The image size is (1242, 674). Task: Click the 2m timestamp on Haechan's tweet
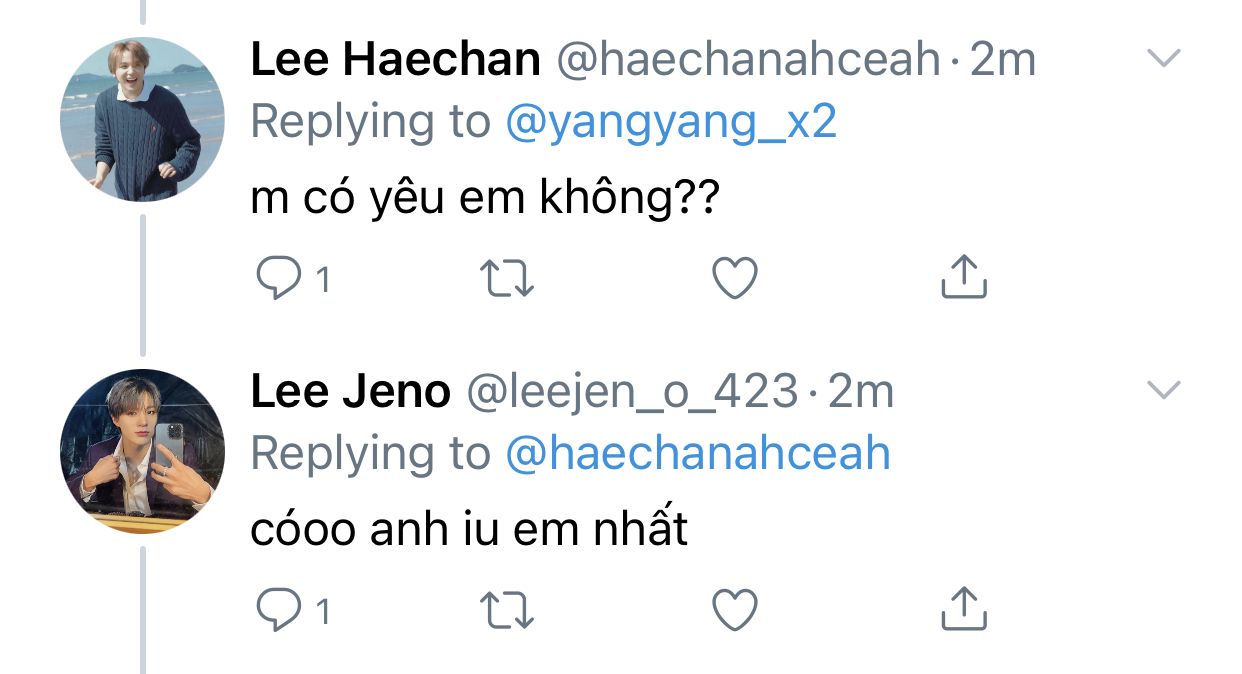[1003, 61]
